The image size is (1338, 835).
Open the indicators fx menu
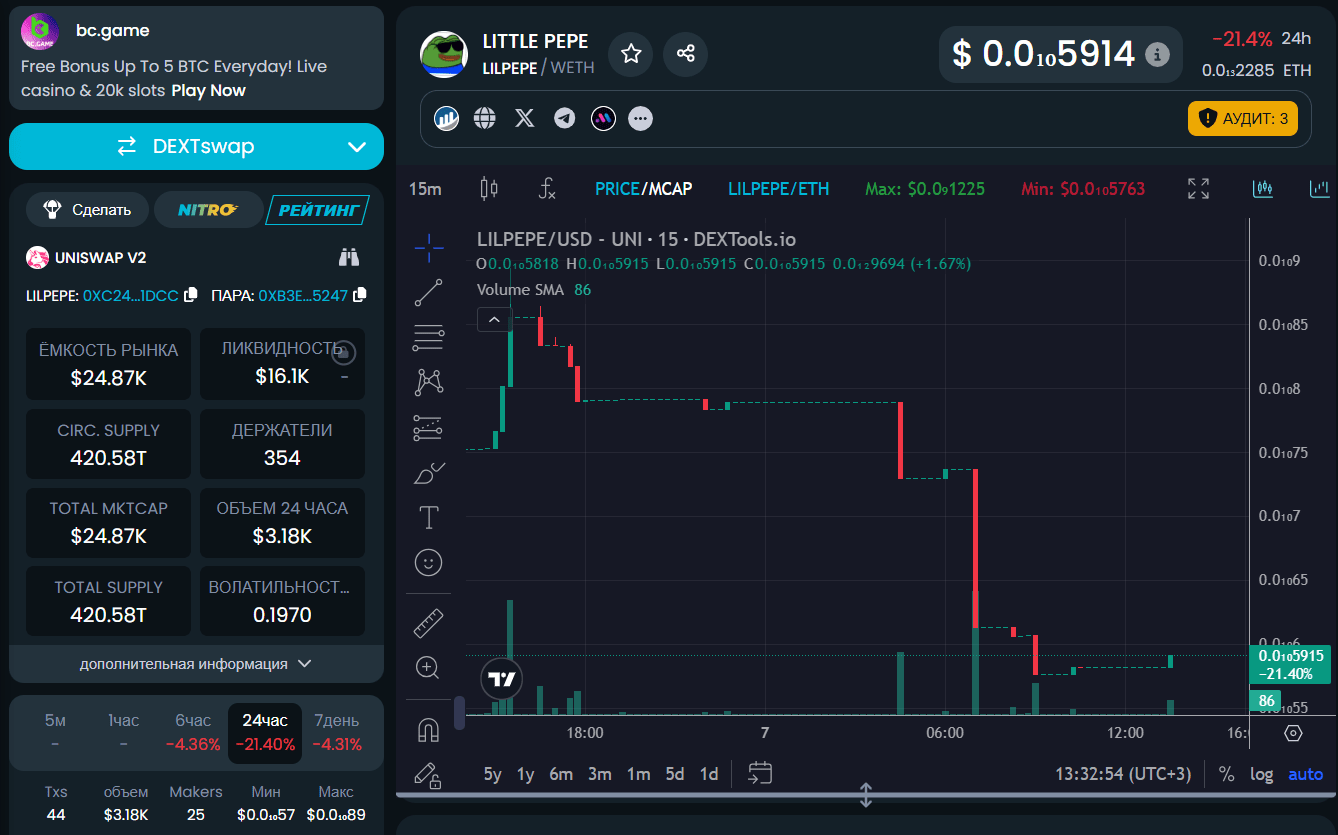[x=547, y=188]
